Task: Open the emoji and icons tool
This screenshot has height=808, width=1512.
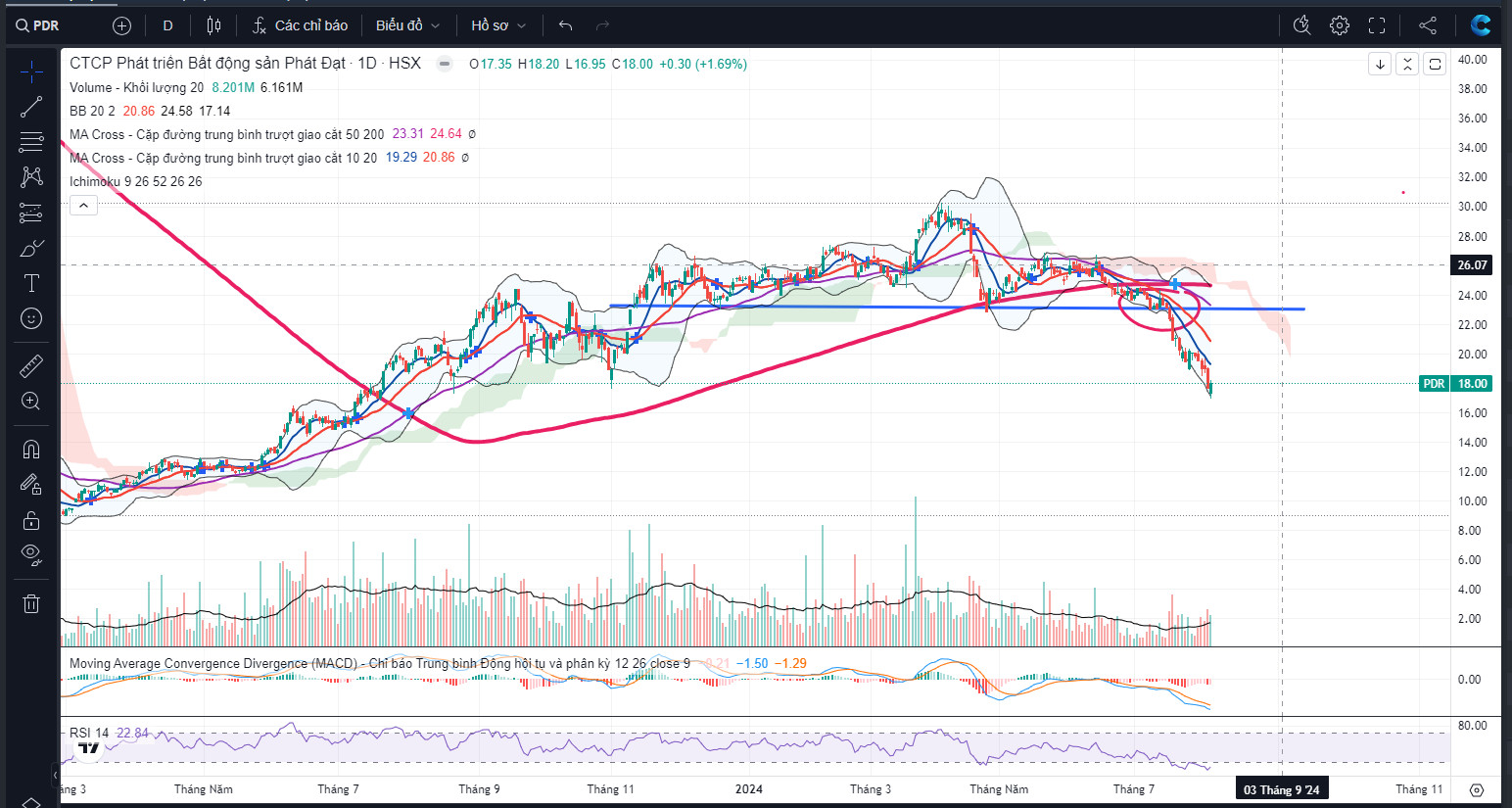Action: click(x=31, y=318)
